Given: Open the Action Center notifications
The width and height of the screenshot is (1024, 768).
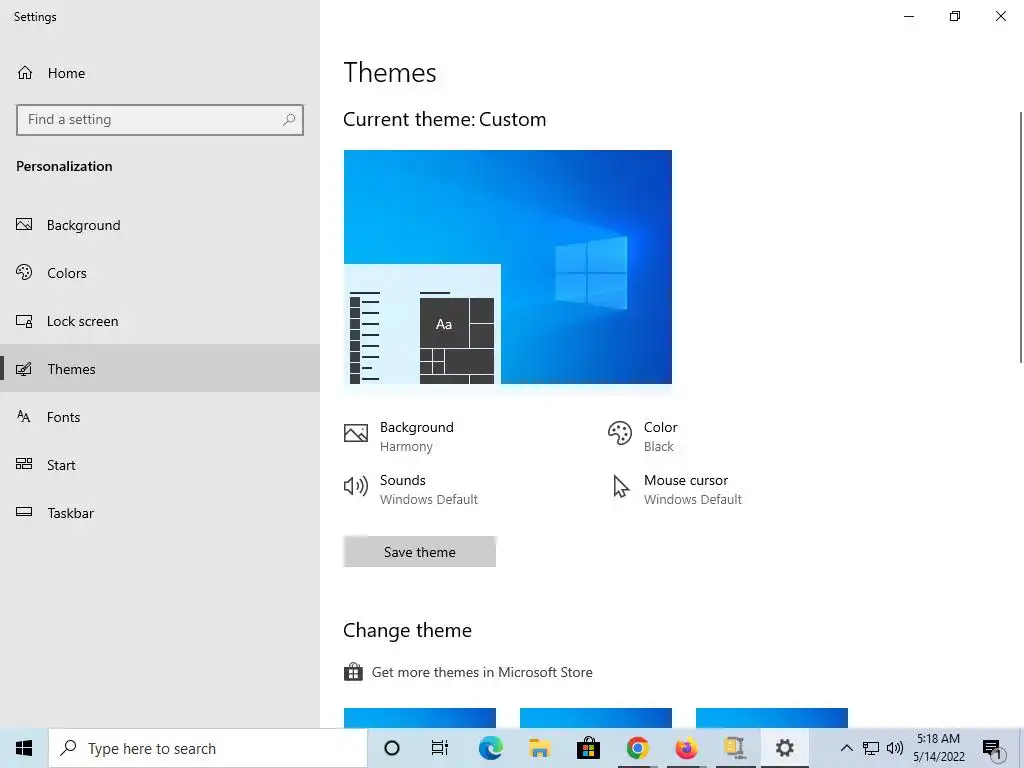Looking at the screenshot, I should coord(992,748).
